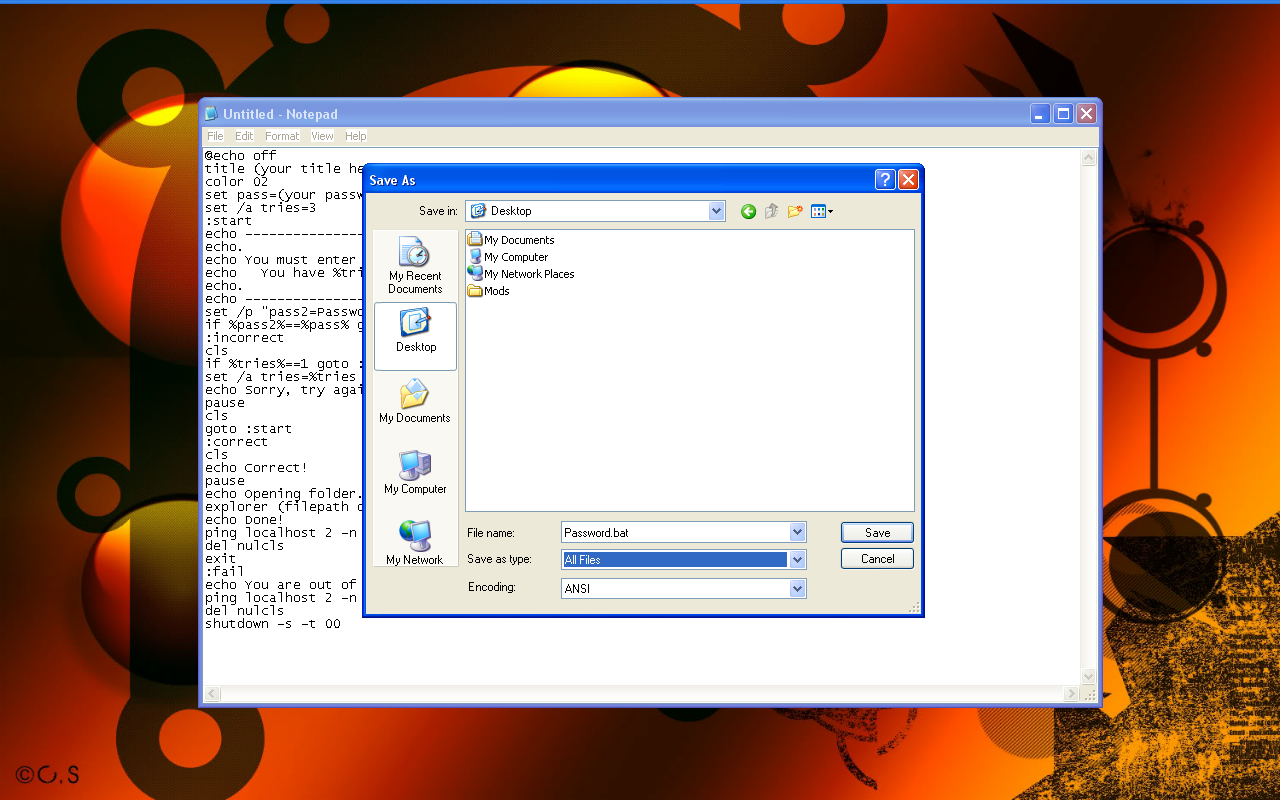Click the ':start' label line in Notepad
Viewport: 1280px width, 800px height.
coord(229,221)
